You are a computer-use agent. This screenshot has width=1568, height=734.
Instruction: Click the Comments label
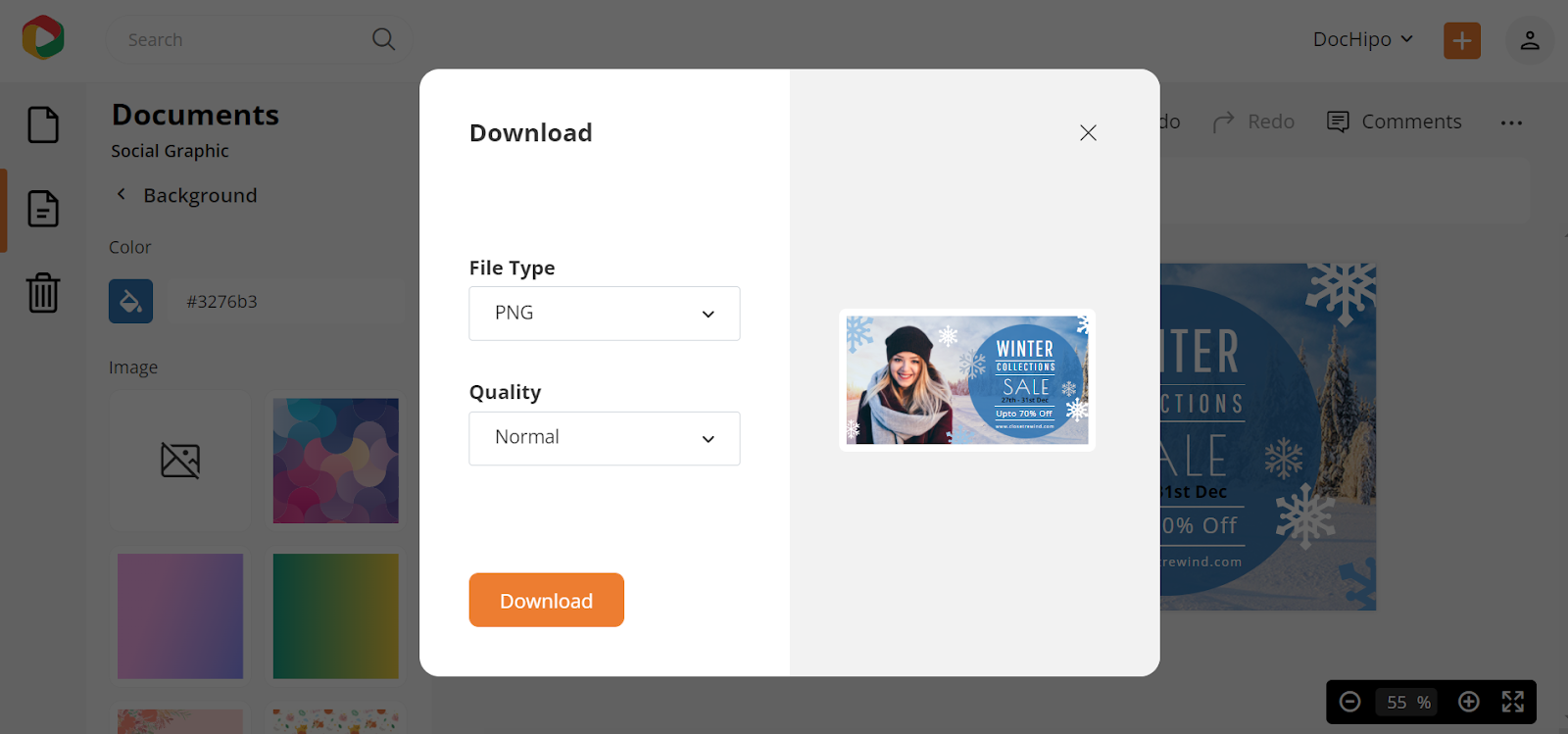click(1411, 122)
